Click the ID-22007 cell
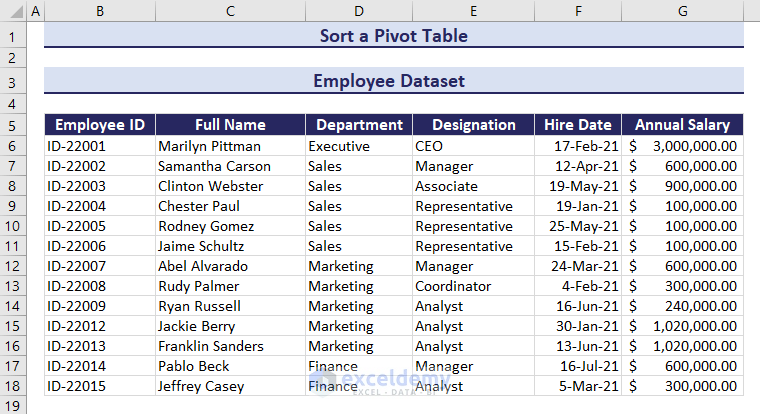 [x=99, y=266]
